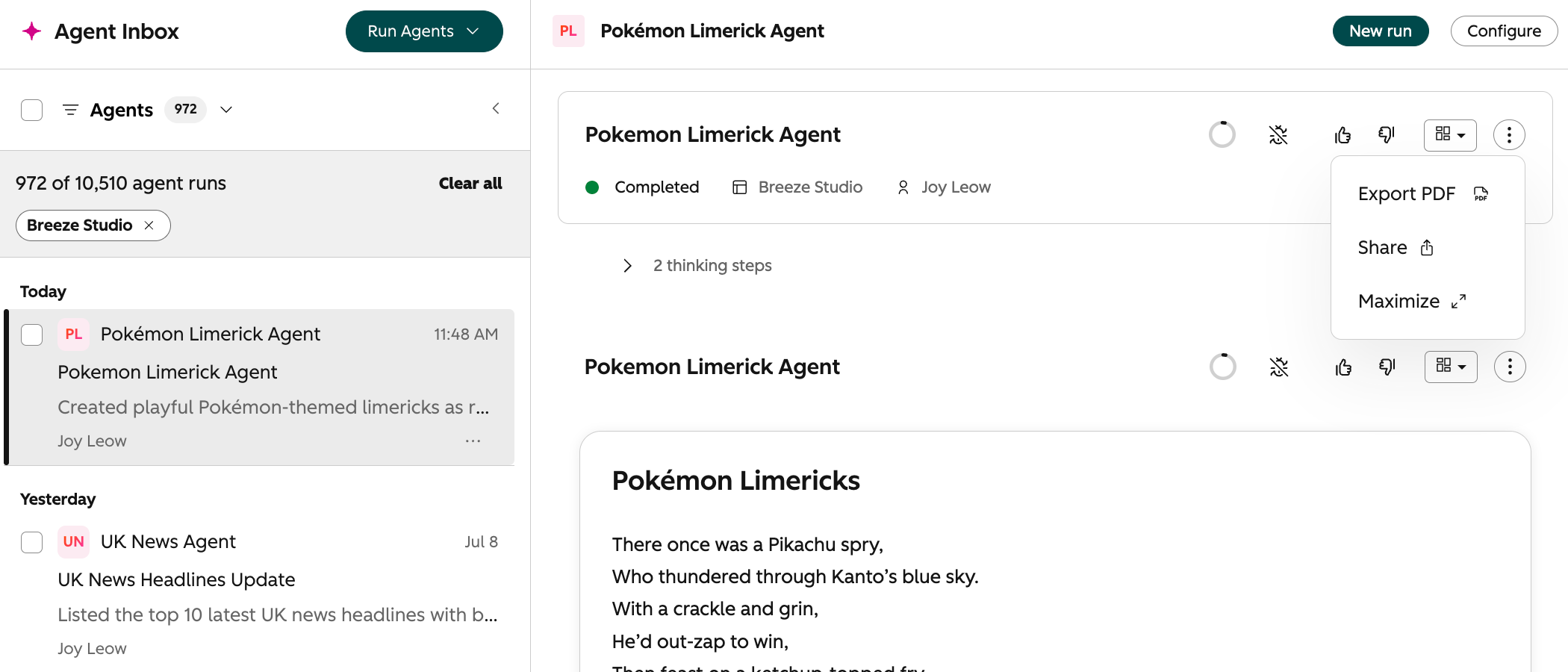Give thumbs up in the top card
Image resolution: width=1568 pixels, height=672 pixels.
pos(1343,135)
